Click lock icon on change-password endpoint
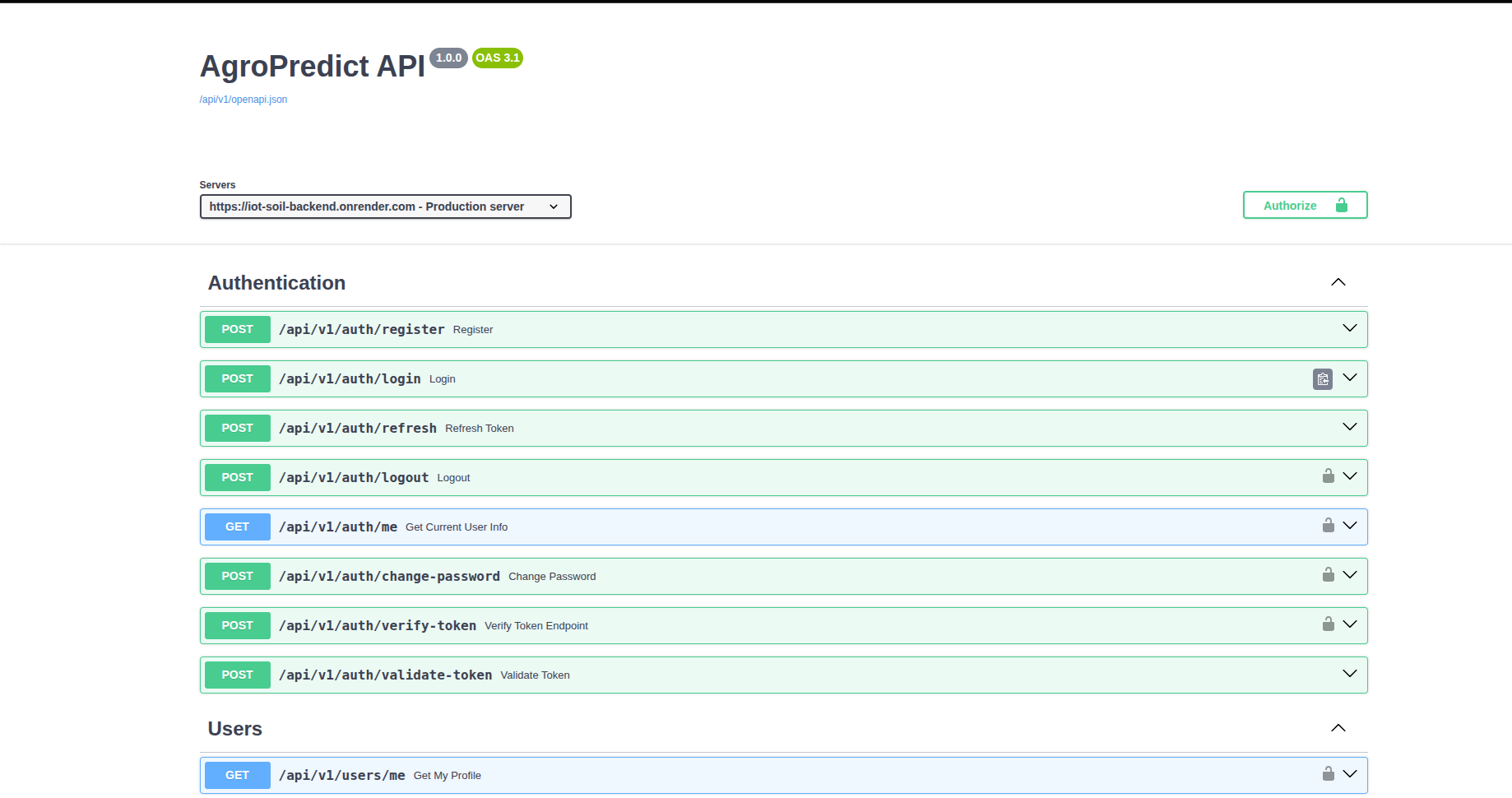 click(1328, 575)
